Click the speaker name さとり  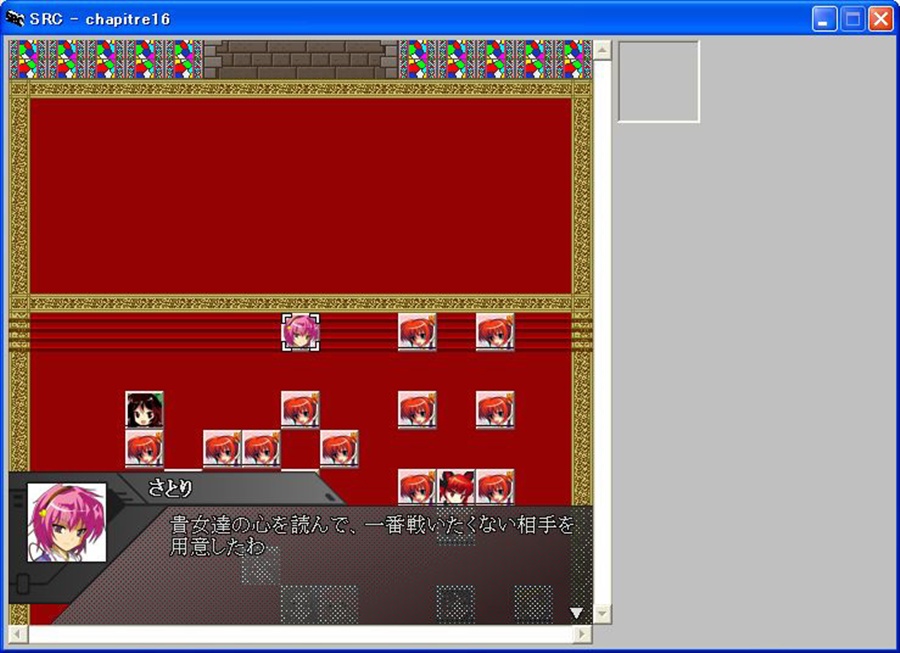170,488
